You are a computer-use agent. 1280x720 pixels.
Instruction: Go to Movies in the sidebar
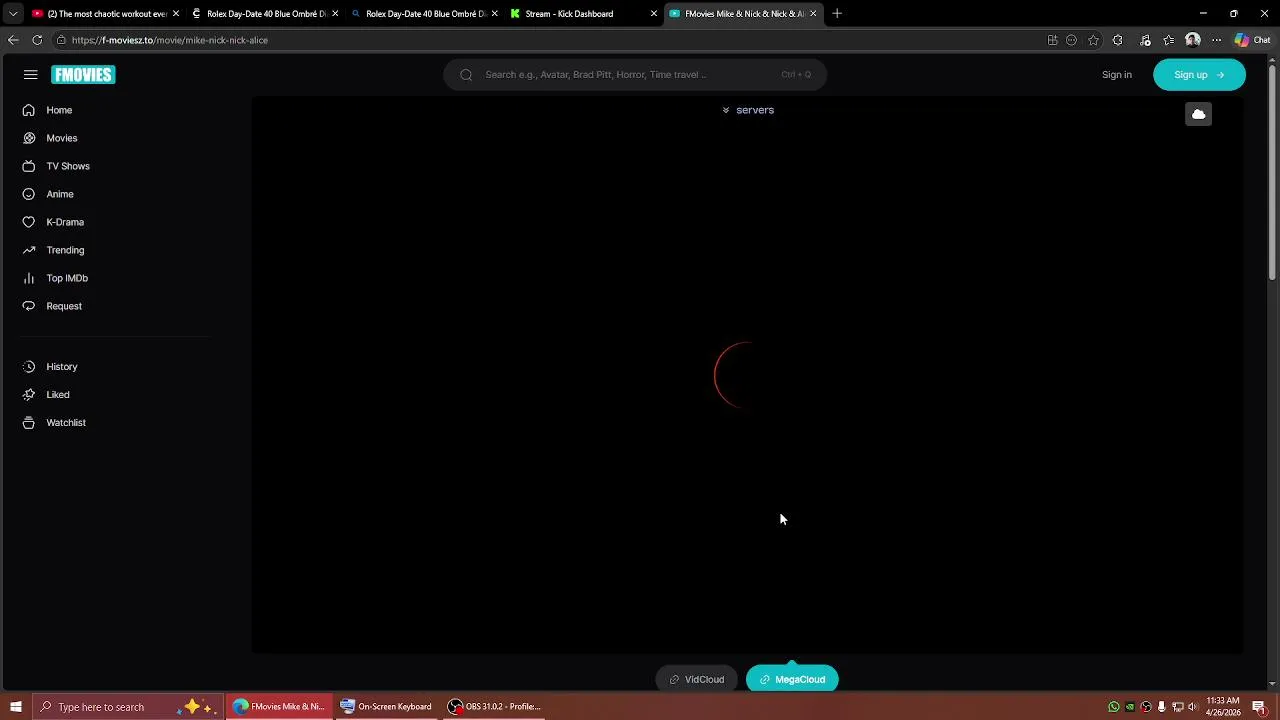pos(61,138)
